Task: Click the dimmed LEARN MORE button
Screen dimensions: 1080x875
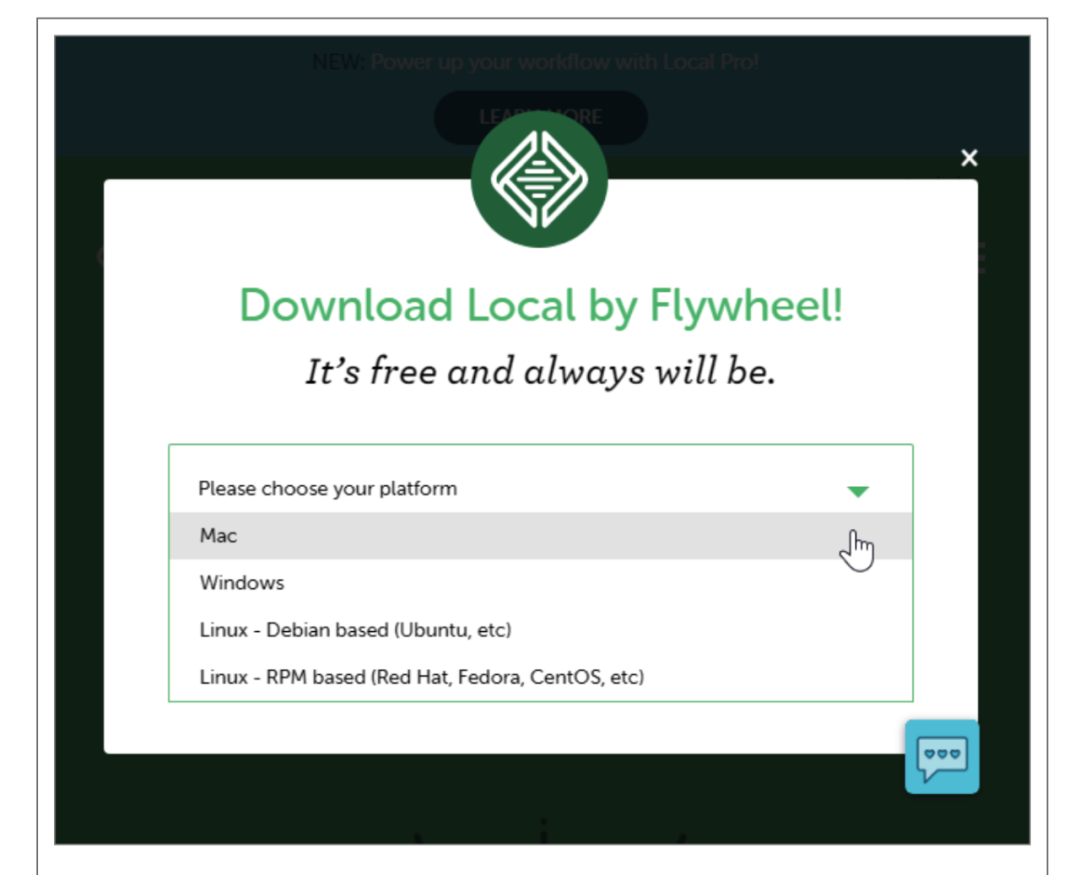Action: pos(541,116)
